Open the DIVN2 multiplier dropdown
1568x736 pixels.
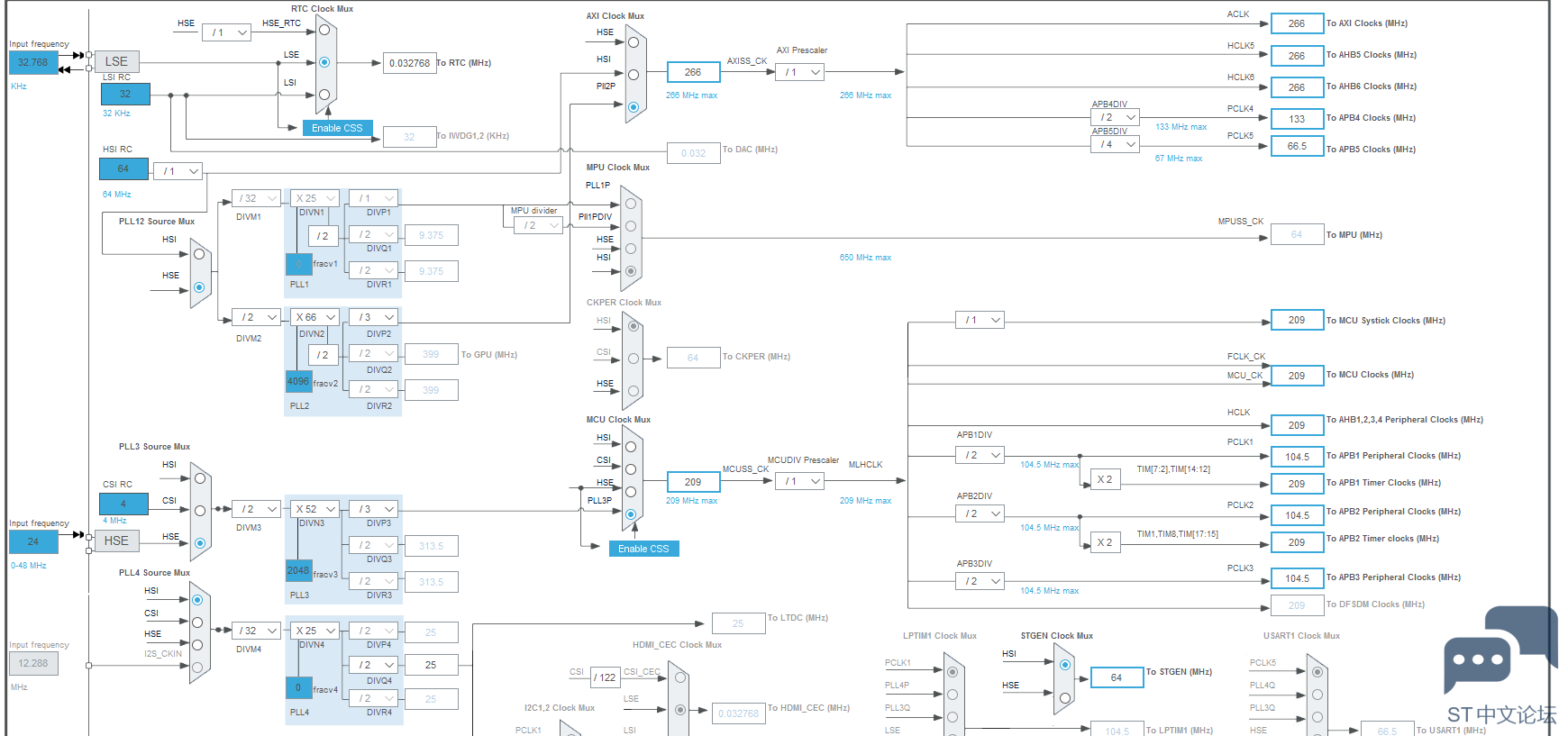coord(315,317)
